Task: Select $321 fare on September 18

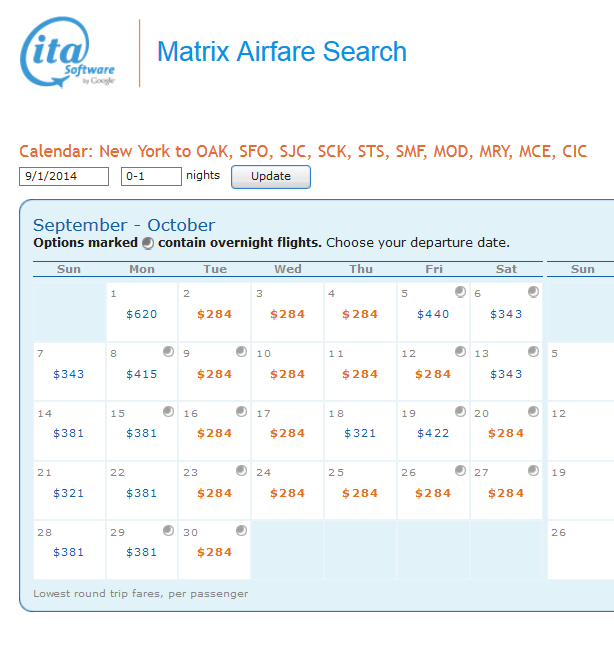Action: click(x=360, y=433)
